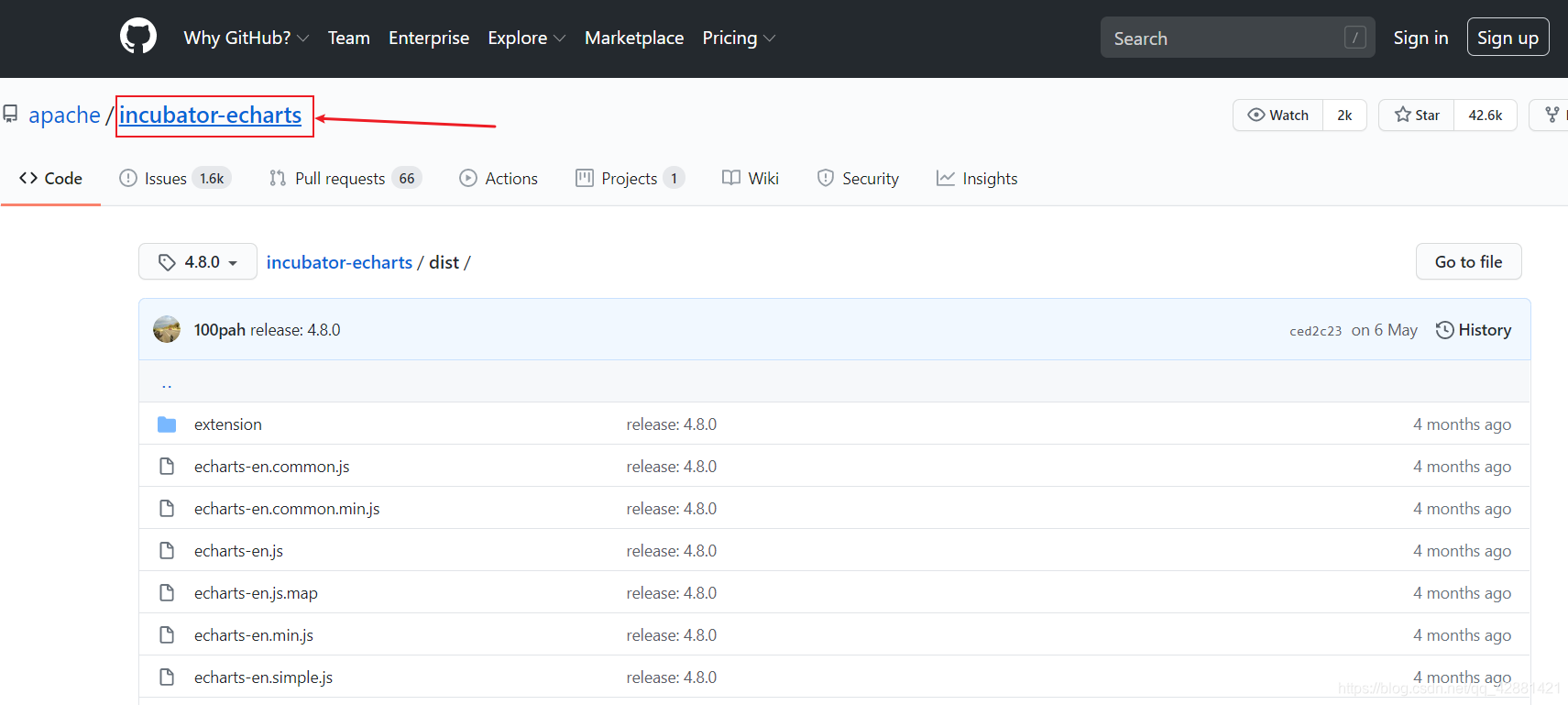
Task: Go to the Team page
Action: [x=349, y=38]
